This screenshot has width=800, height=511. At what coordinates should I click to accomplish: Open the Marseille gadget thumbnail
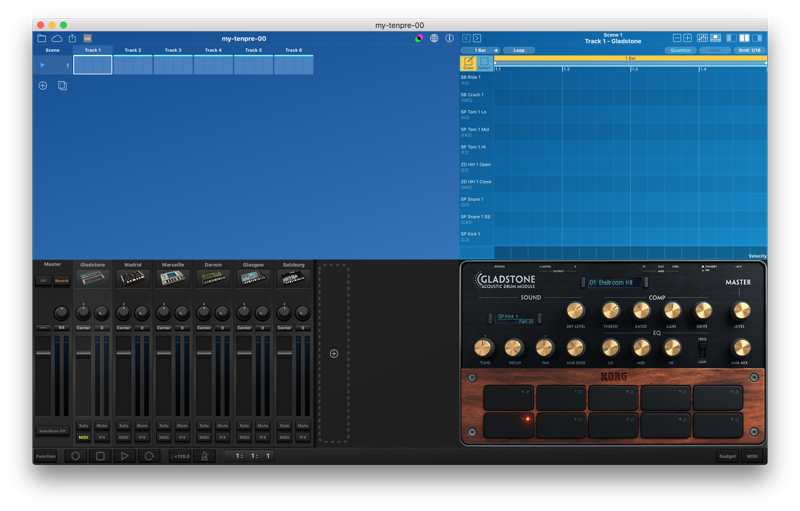click(x=173, y=278)
